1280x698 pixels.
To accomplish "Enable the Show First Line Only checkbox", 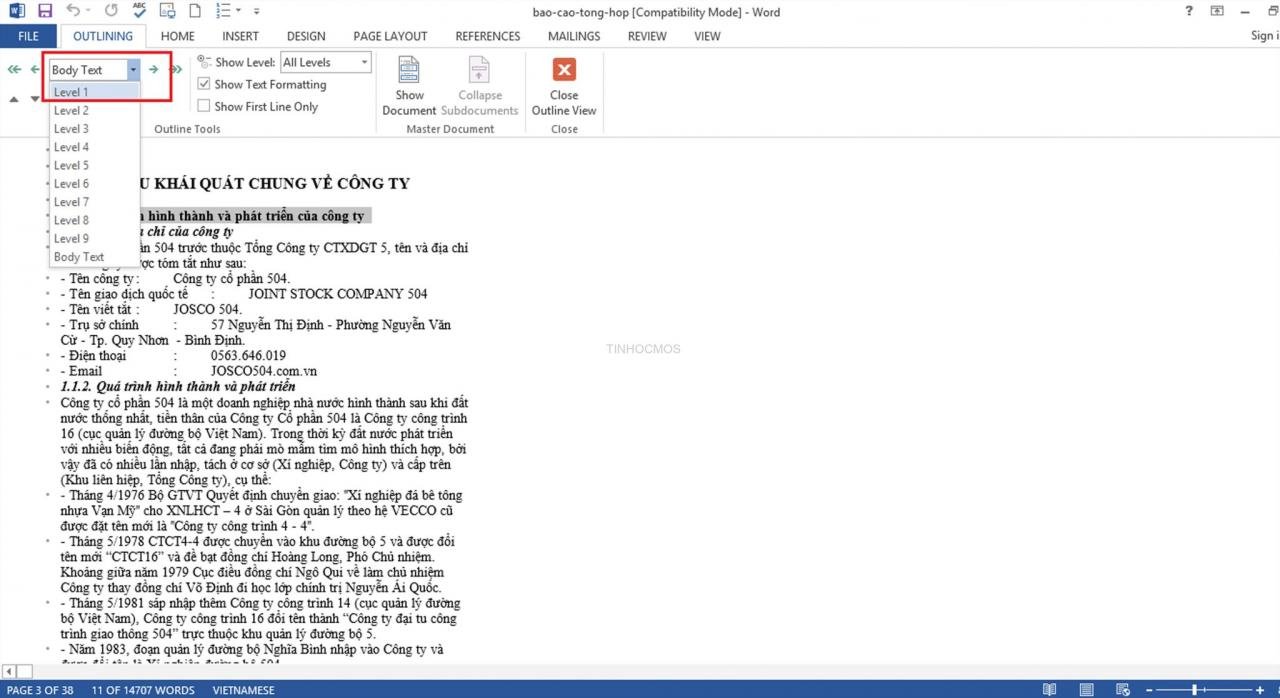I will [204, 106].
